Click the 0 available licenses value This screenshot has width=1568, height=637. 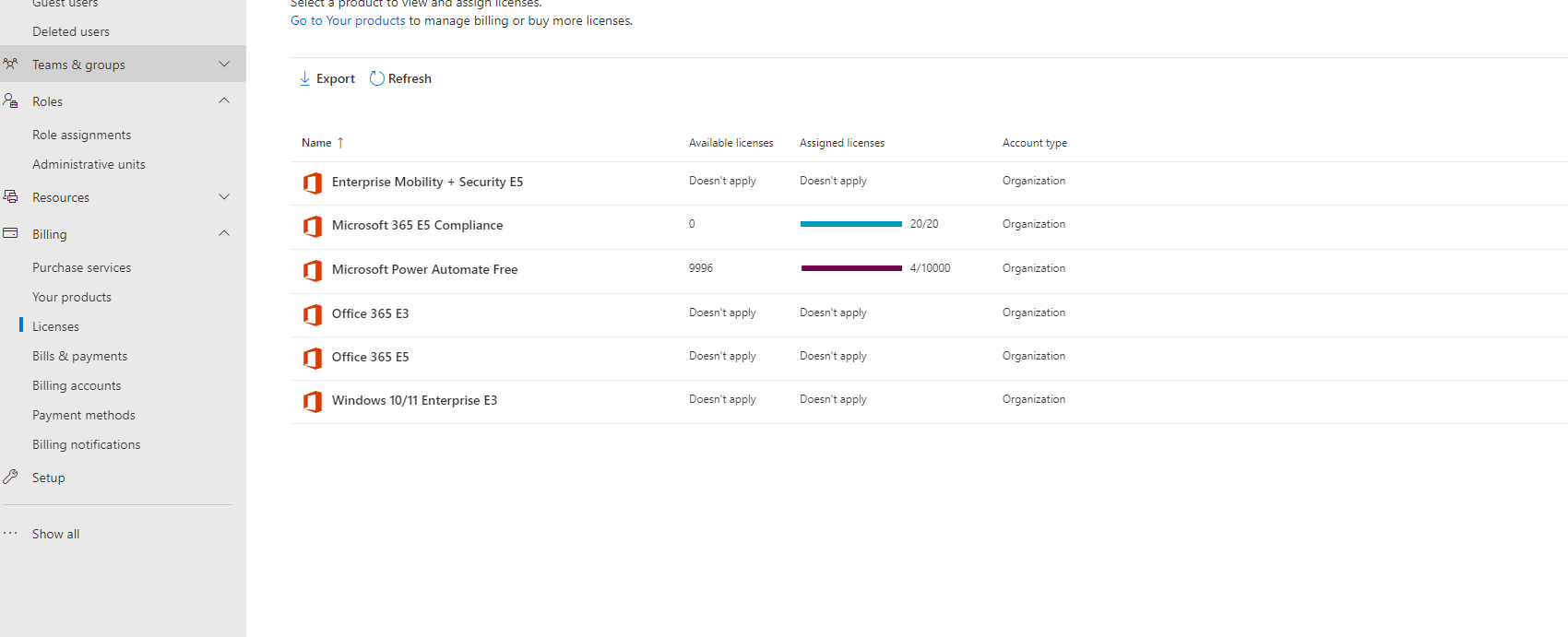pyautogui.click(x=692, y=224)
